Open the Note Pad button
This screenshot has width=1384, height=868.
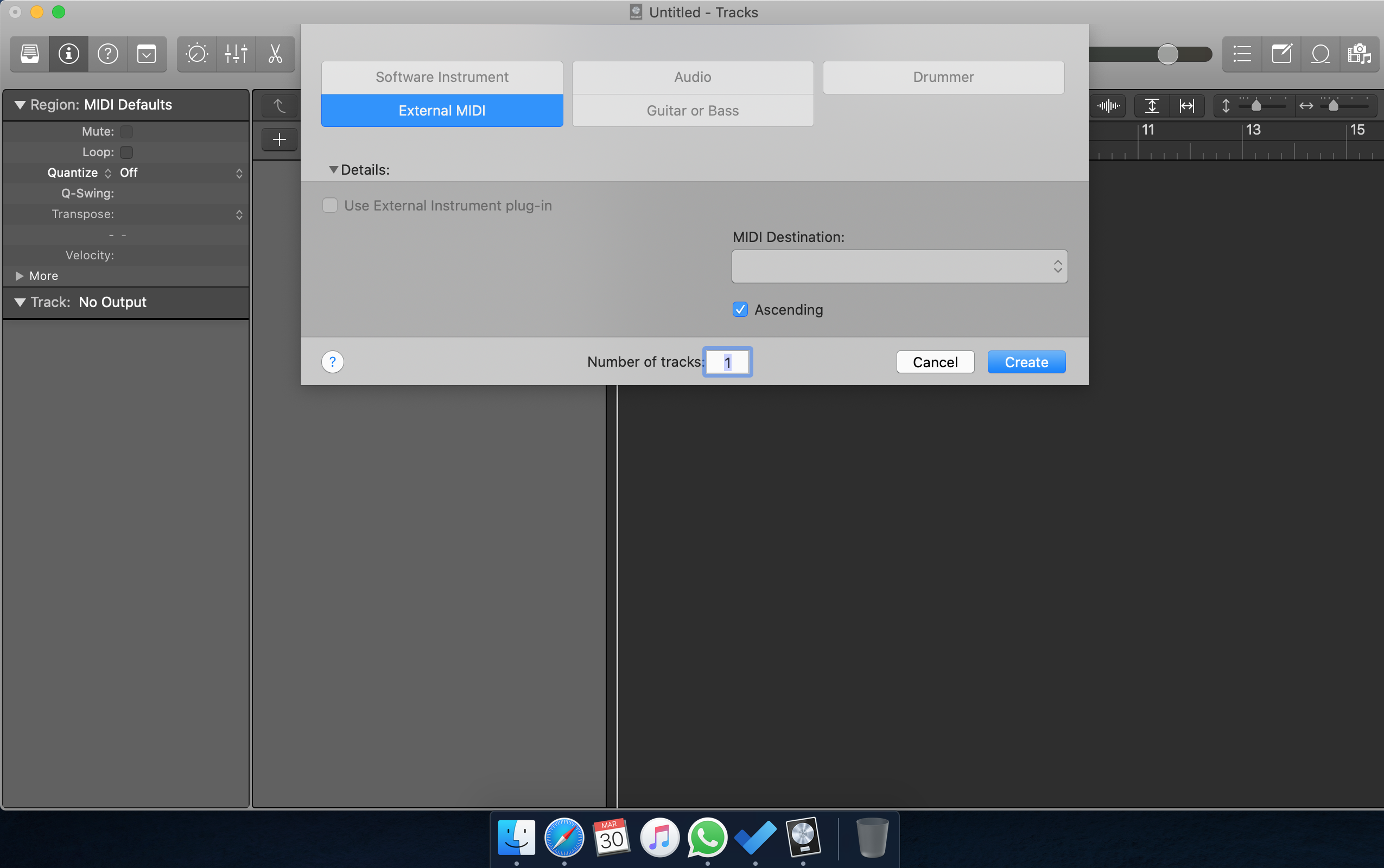click(1281, 54)
